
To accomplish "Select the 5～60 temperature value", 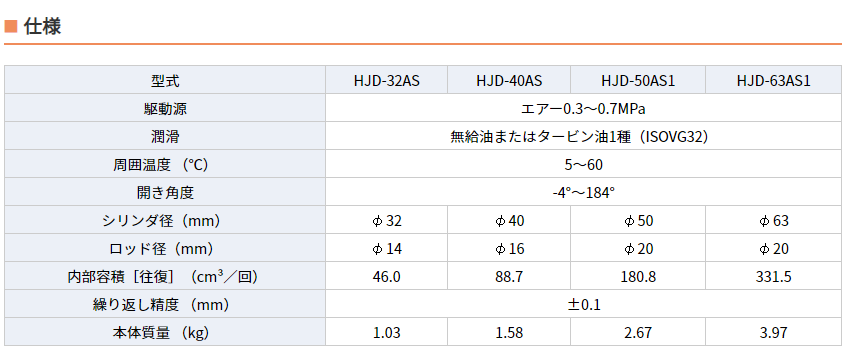I will pos(583,164).
